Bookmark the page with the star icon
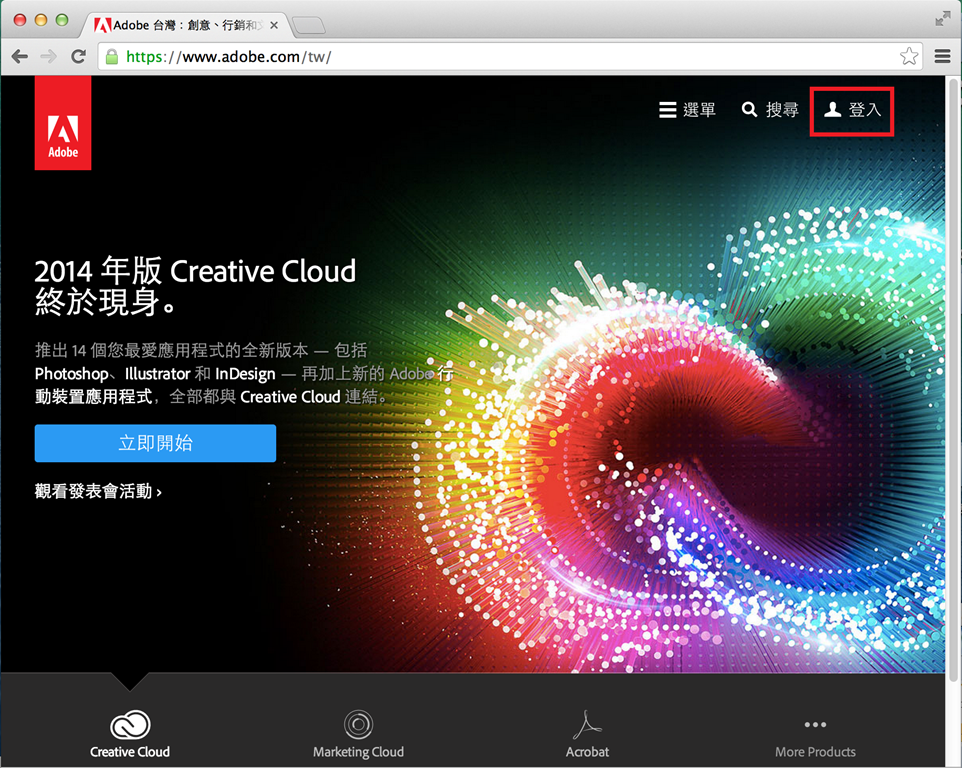Screen dimensions: 962x768 coord(909,56)
